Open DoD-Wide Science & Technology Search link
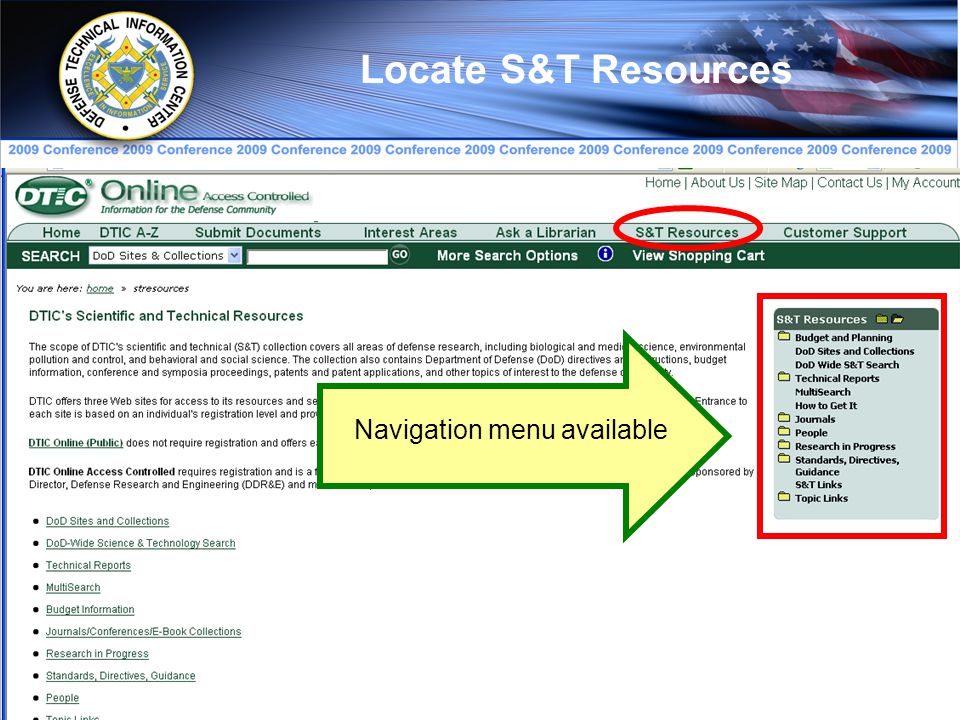960x720 pixels. [141, 543]
